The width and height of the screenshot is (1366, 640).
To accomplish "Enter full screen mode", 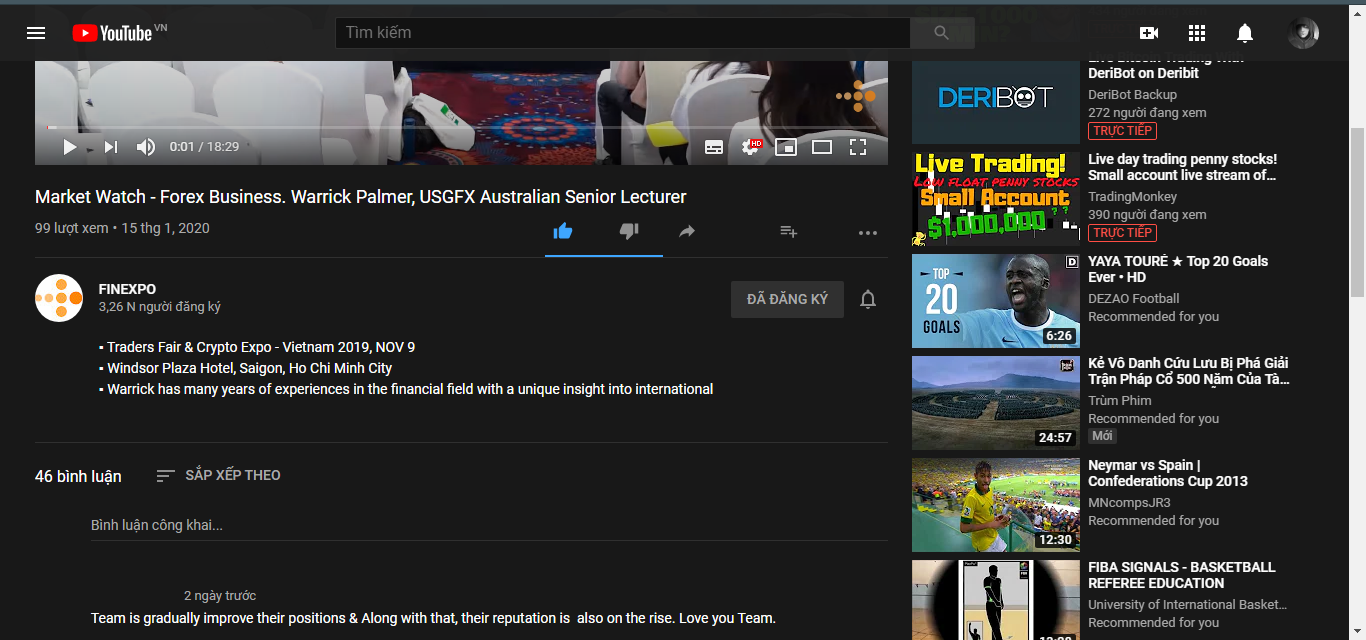I will point(857,147).
